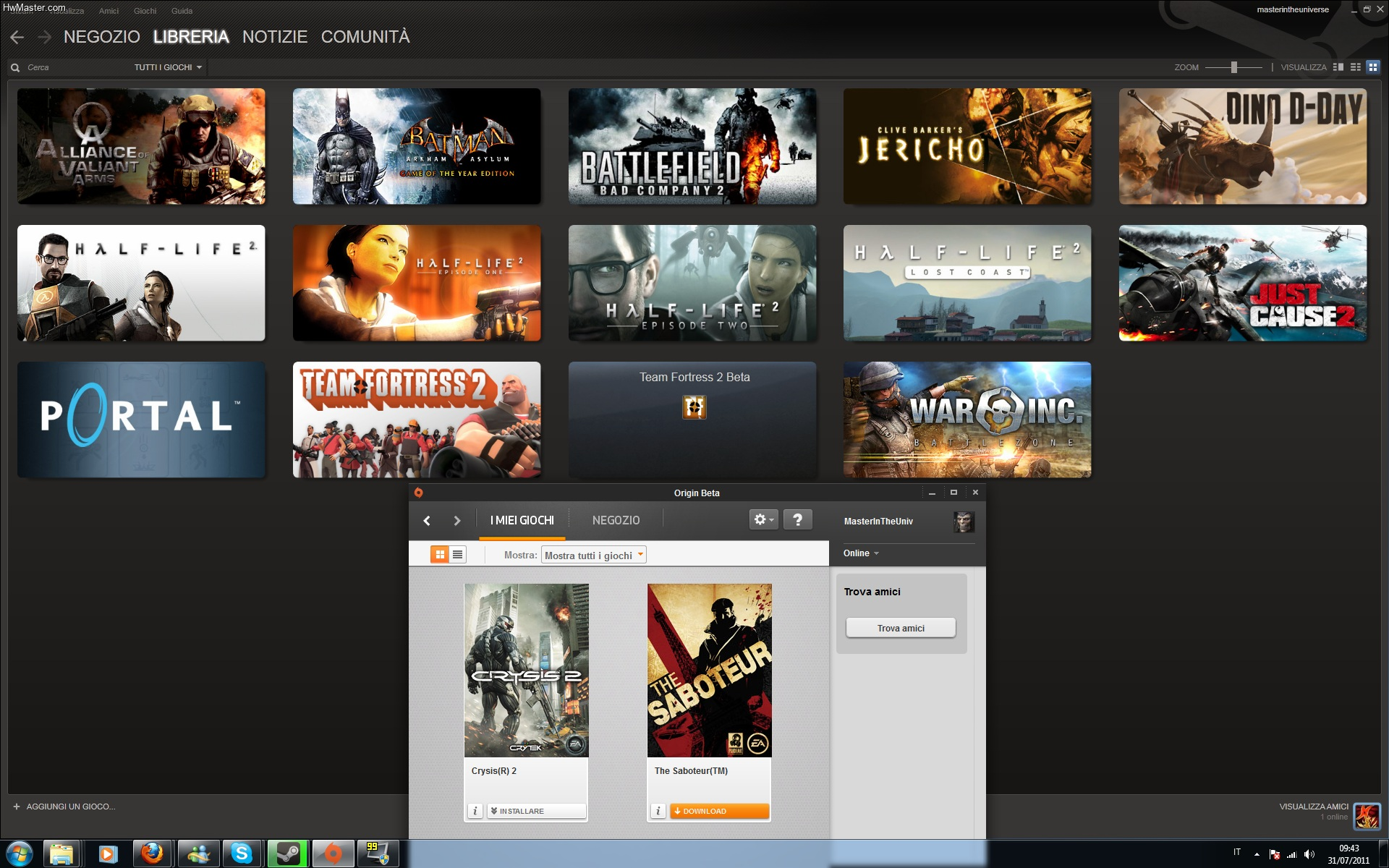Select Crysis 2 box art in Origin
This screenshot has height=868, width=1389.
coord(527,671)
